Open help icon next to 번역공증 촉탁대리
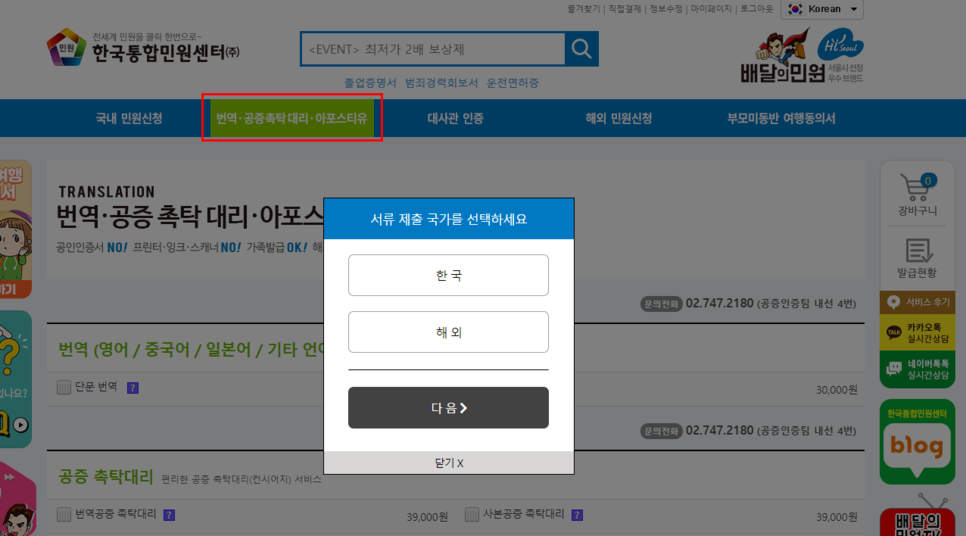The height and width of the screenshot is (536, 966). pyautogui.click(x=169, y=514)
